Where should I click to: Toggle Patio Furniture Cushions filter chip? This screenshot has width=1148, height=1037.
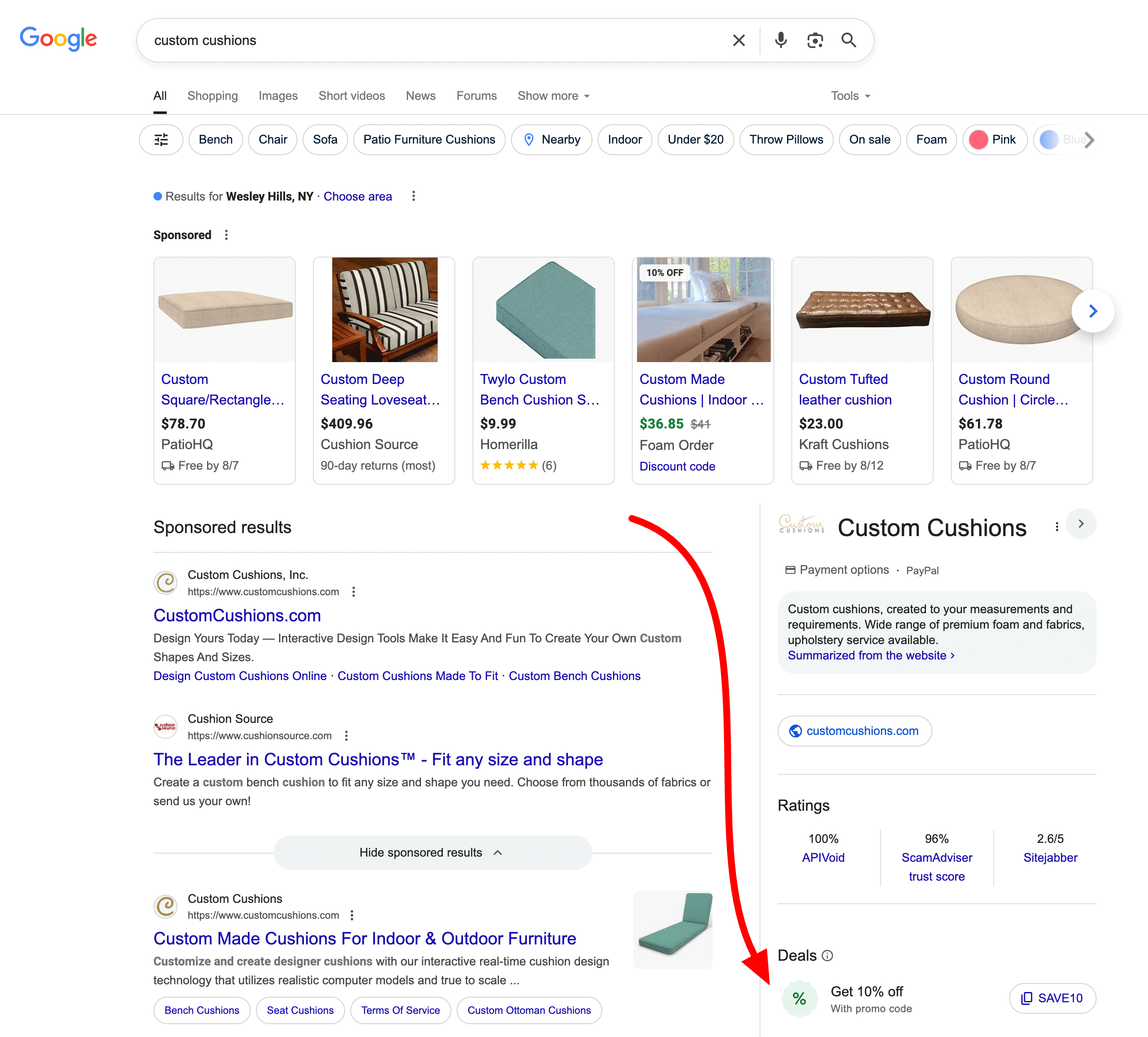point(430,139)
